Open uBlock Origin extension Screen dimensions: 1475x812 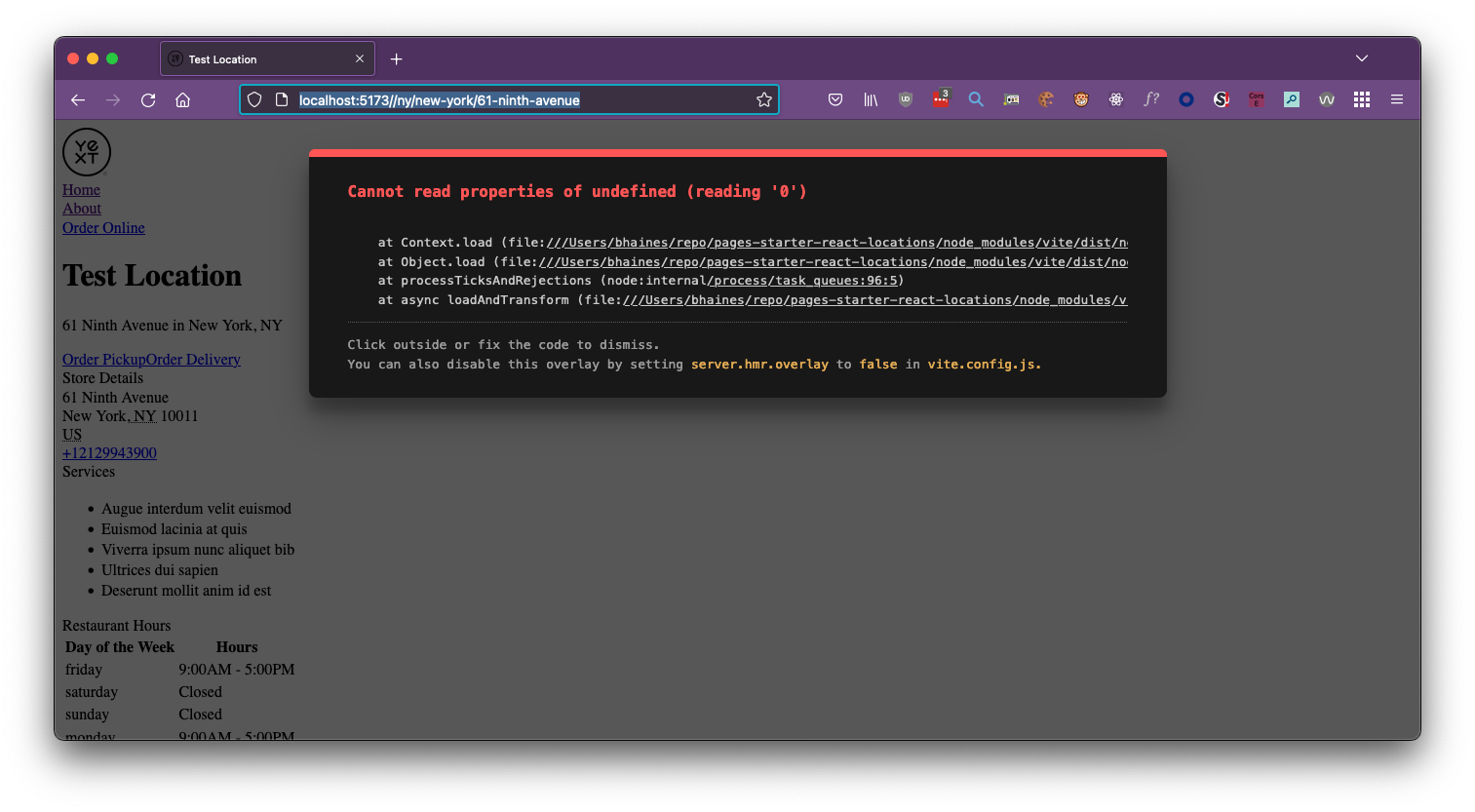pyautogui.click(x=906, y=98)
